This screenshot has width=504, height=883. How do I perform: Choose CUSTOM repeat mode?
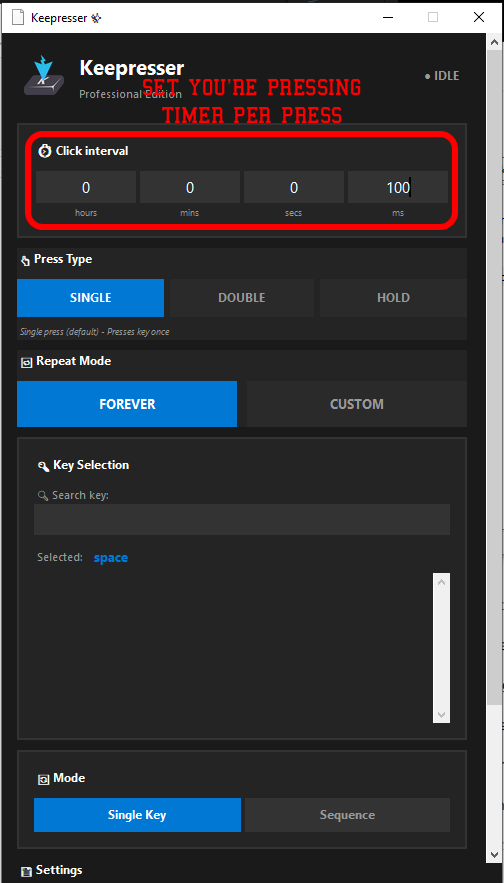click(x=356, y=404)
